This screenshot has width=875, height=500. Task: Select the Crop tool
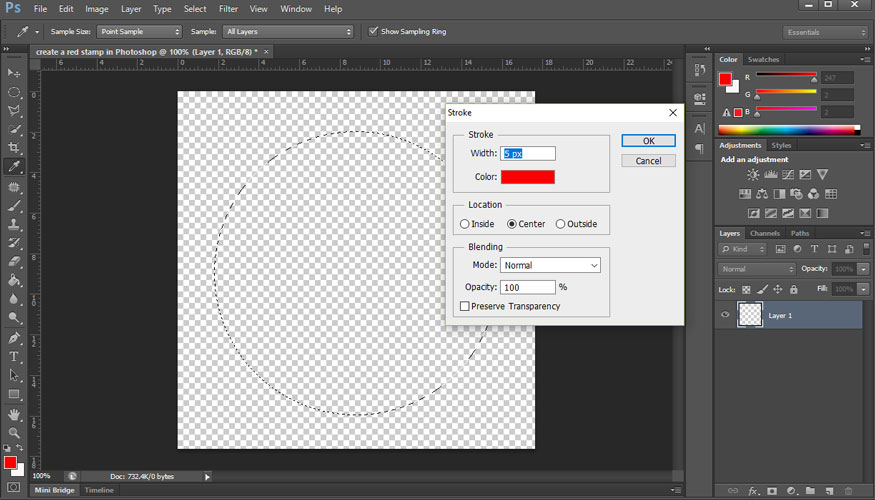point(14,148)
